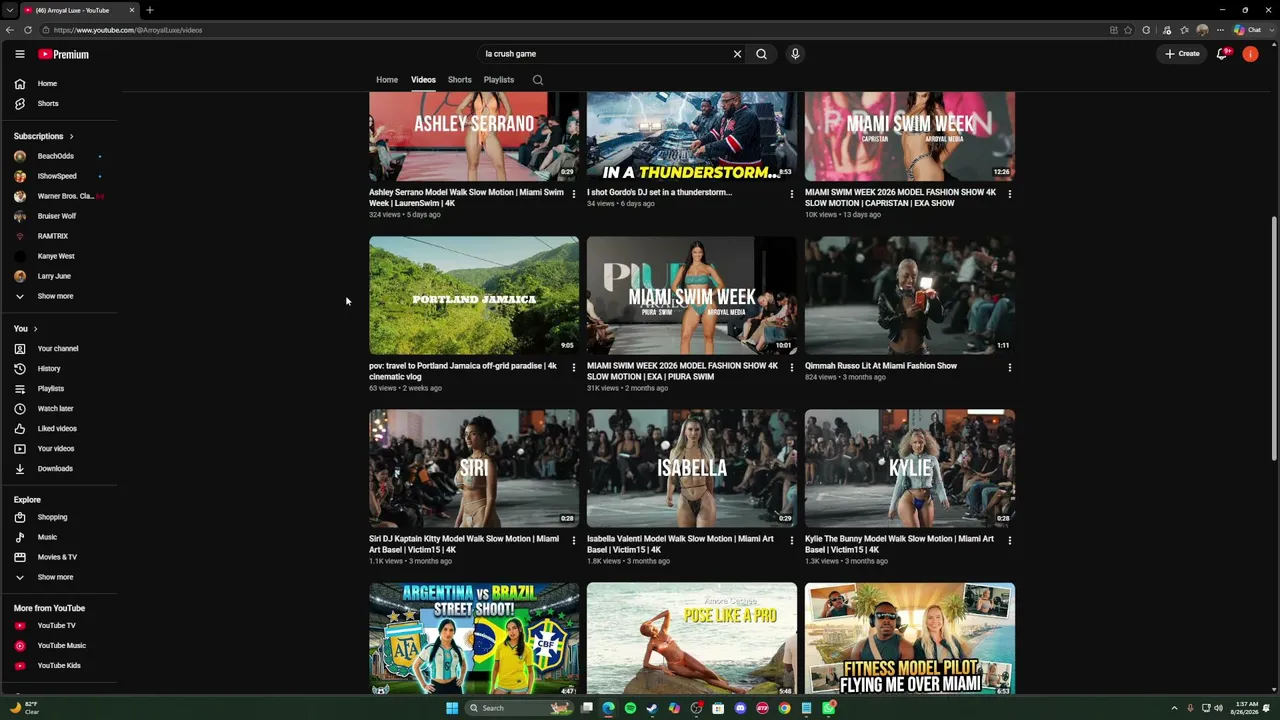Open more options for Qimmah Russo video
The width and height of the screenshot is (1280, 720).
pyautogui.click(x=1010, y=368)
